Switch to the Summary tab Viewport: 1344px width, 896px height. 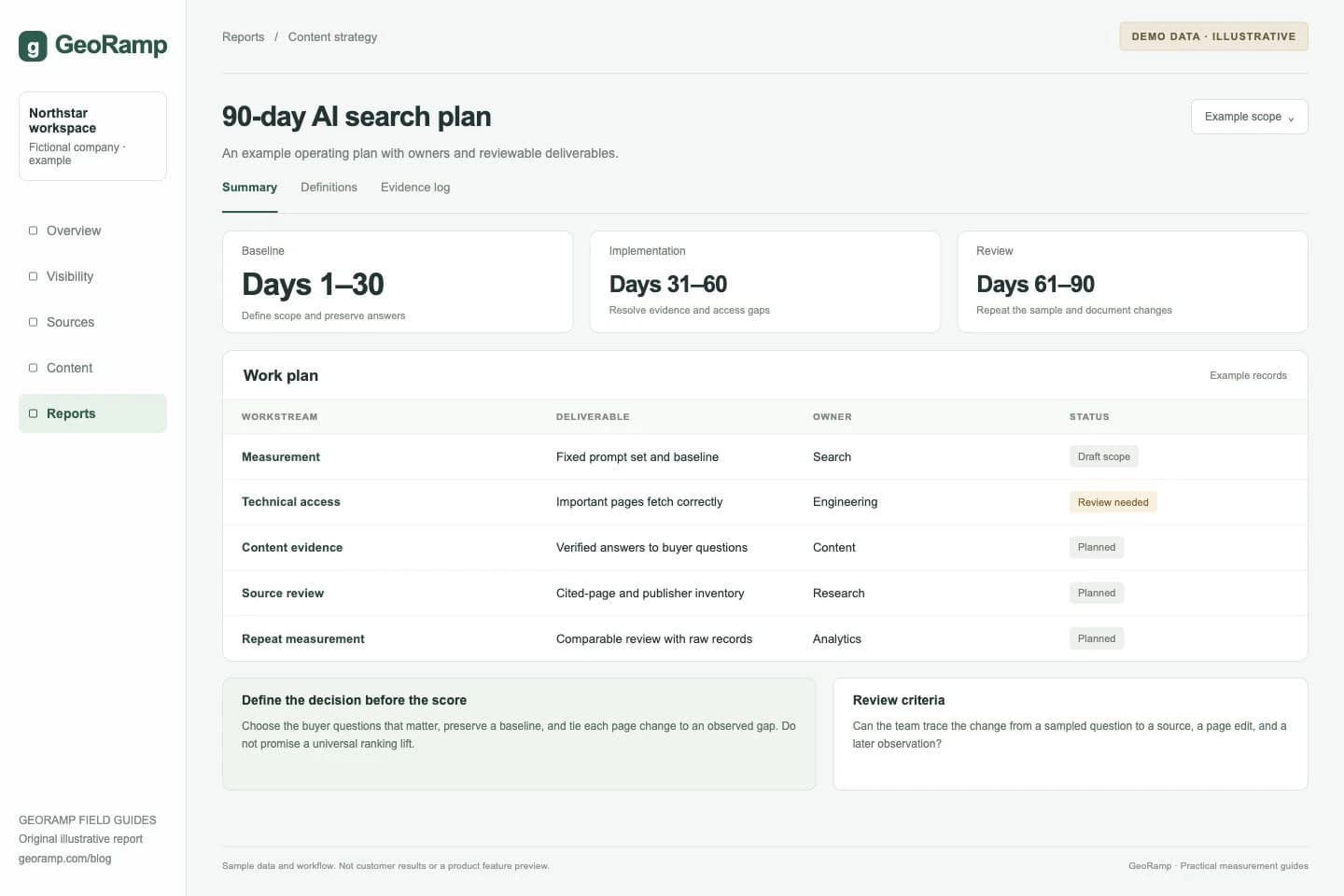click(249, 188)
